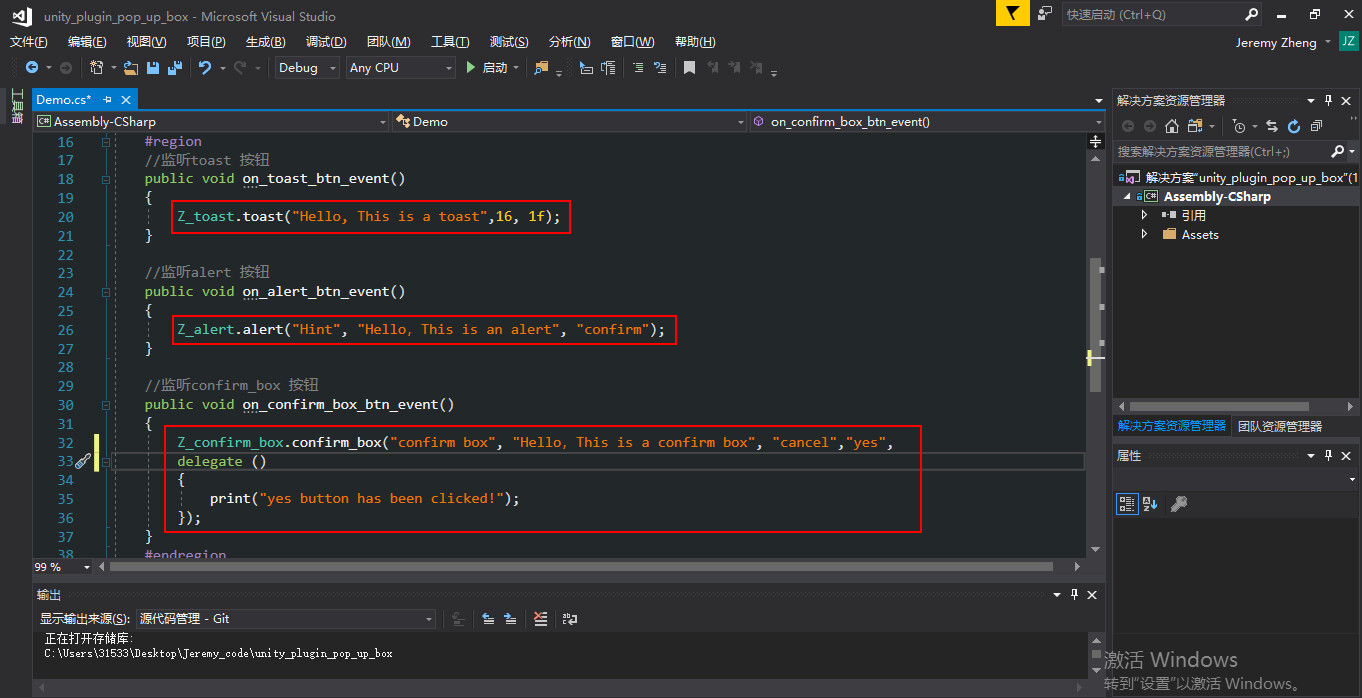Select the Sync with Active Document icon
Viewport: 1362px width, 698px height.
1273,127
